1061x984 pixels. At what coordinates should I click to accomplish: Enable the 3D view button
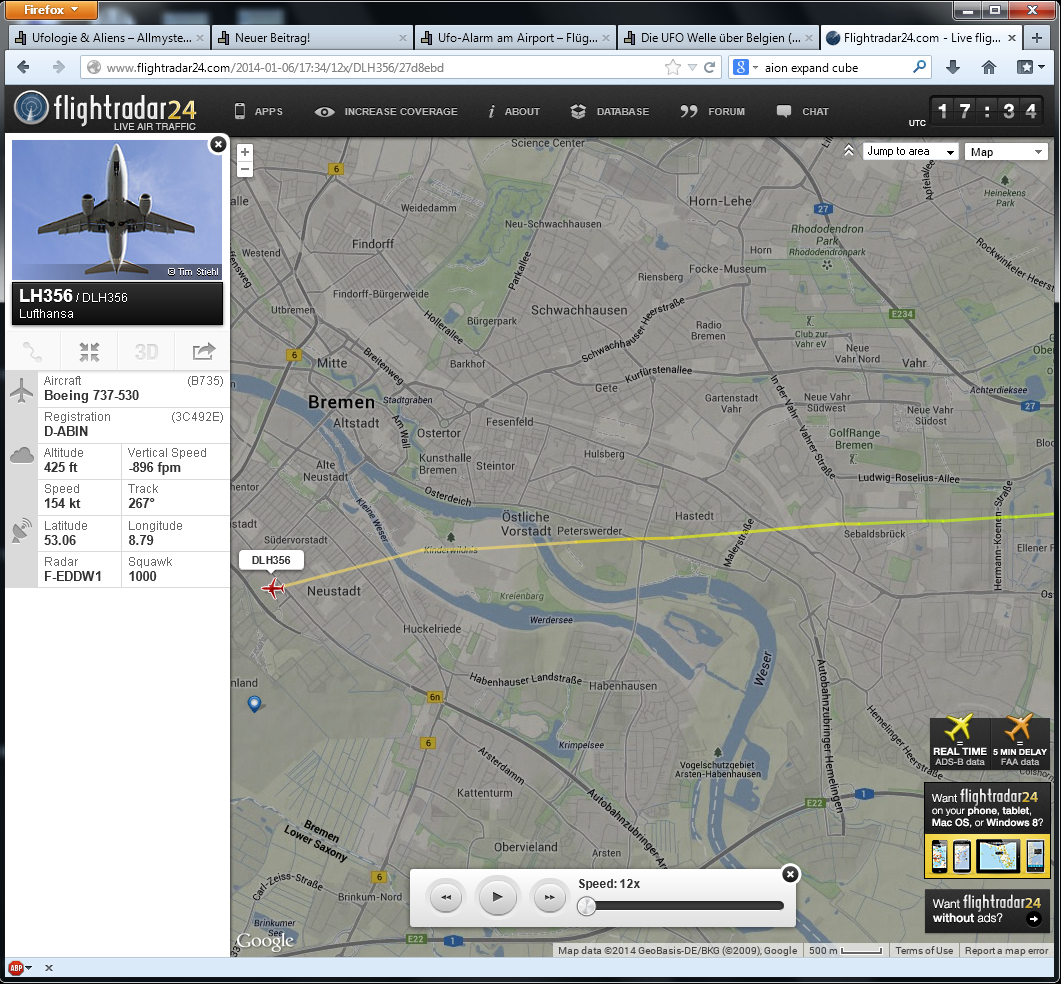146,351
